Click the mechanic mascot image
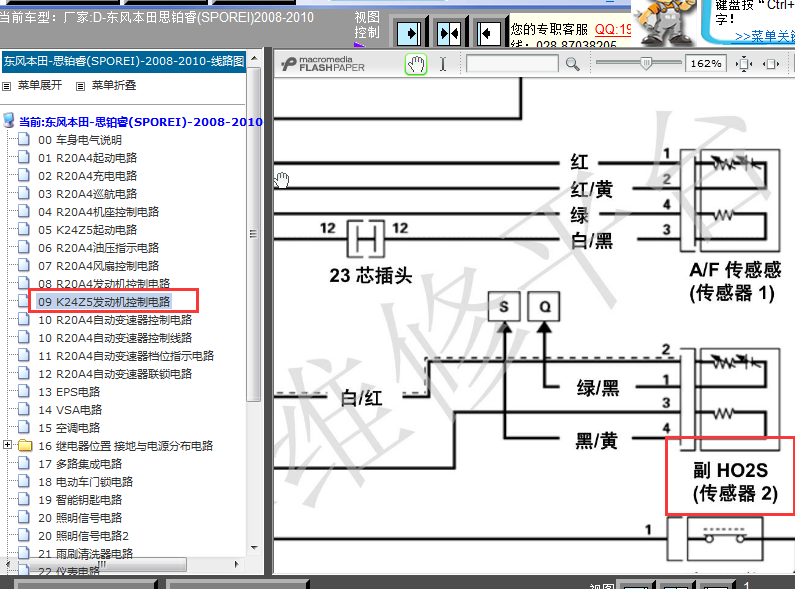Viewport: 795px width, 589px height. (x=665, y=22)
